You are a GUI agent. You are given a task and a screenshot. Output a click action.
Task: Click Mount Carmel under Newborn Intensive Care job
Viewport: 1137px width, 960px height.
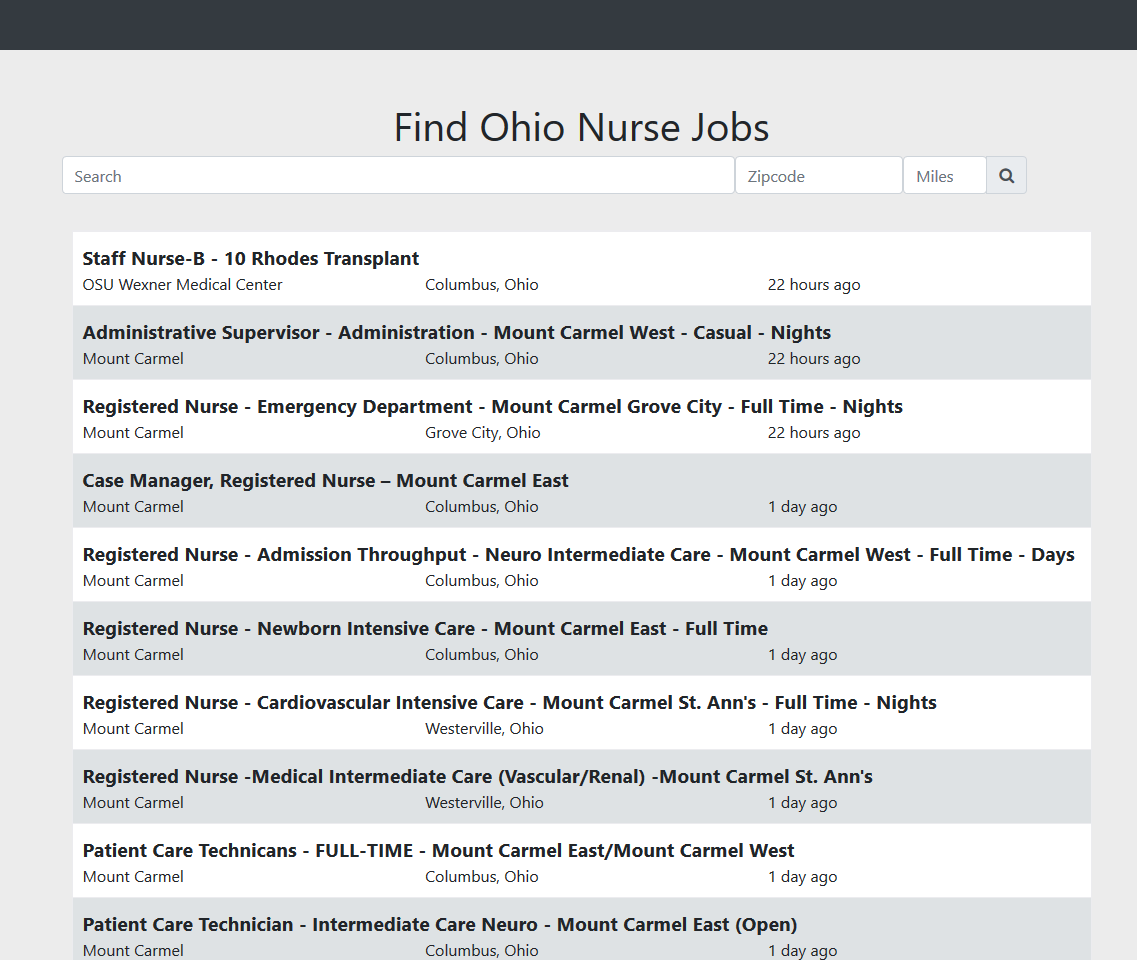pos(133,655)
